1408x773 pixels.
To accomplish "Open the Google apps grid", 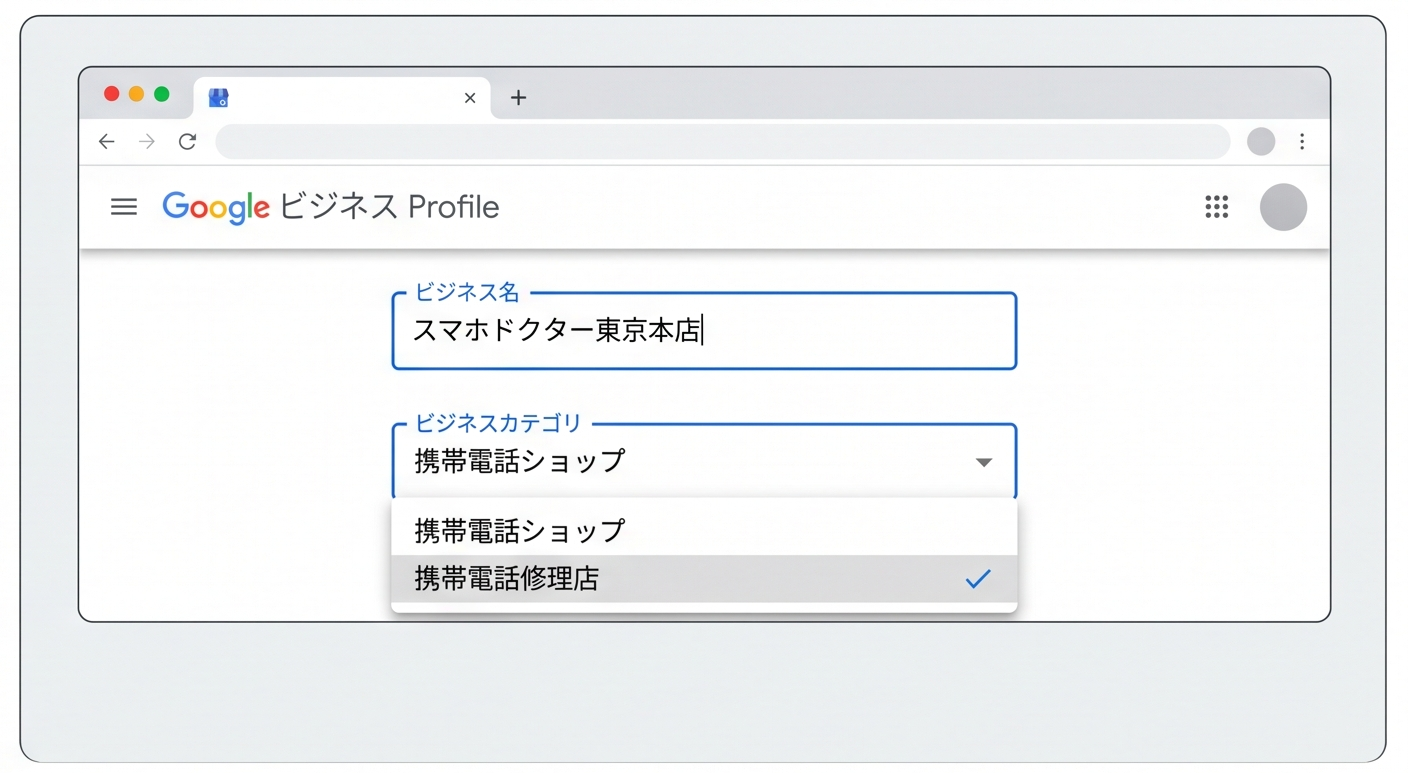I will (x=1216, y=207).
